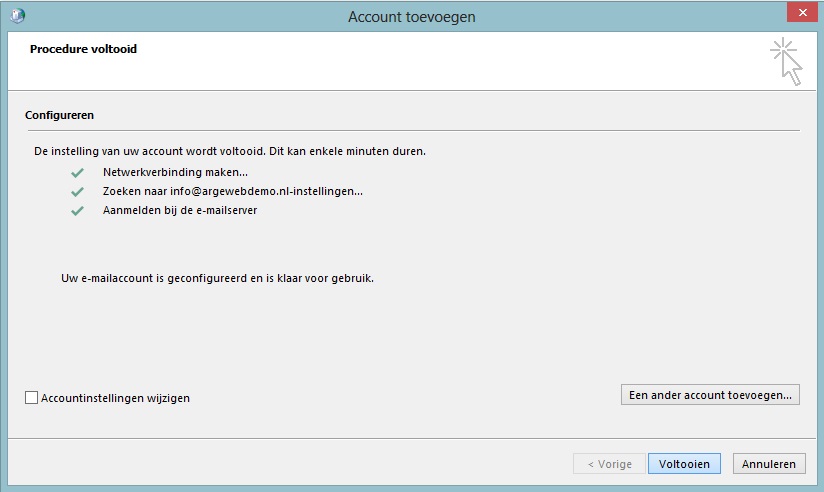The width and height of the screenshot is (824, 492).
Task: Click the checkmark beside Aanmelden bij de e-mailserver
Action: (x=77, y=211)
